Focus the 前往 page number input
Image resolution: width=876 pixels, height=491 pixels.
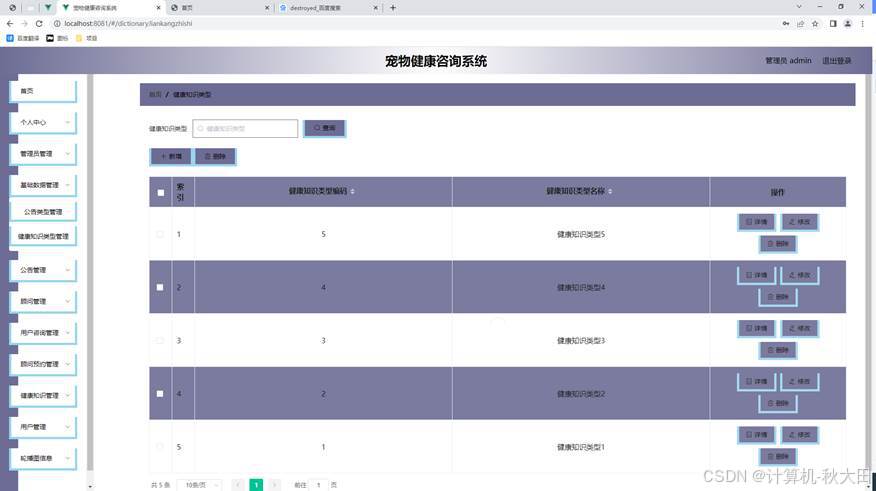(x=318, y=485)
